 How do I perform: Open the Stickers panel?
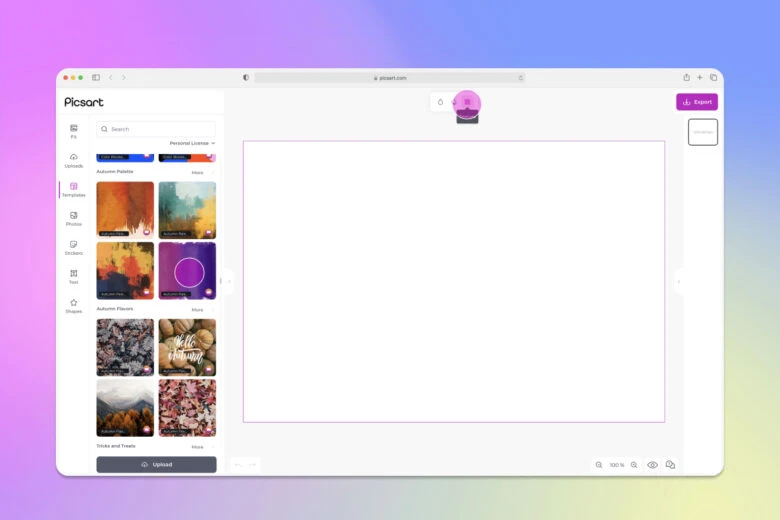coord(73,247)
